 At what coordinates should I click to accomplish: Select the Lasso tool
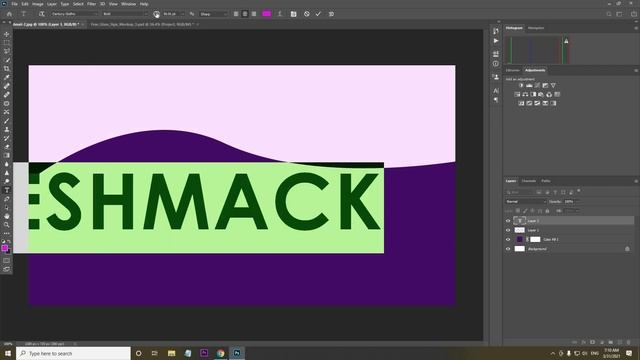coord(7,51)
